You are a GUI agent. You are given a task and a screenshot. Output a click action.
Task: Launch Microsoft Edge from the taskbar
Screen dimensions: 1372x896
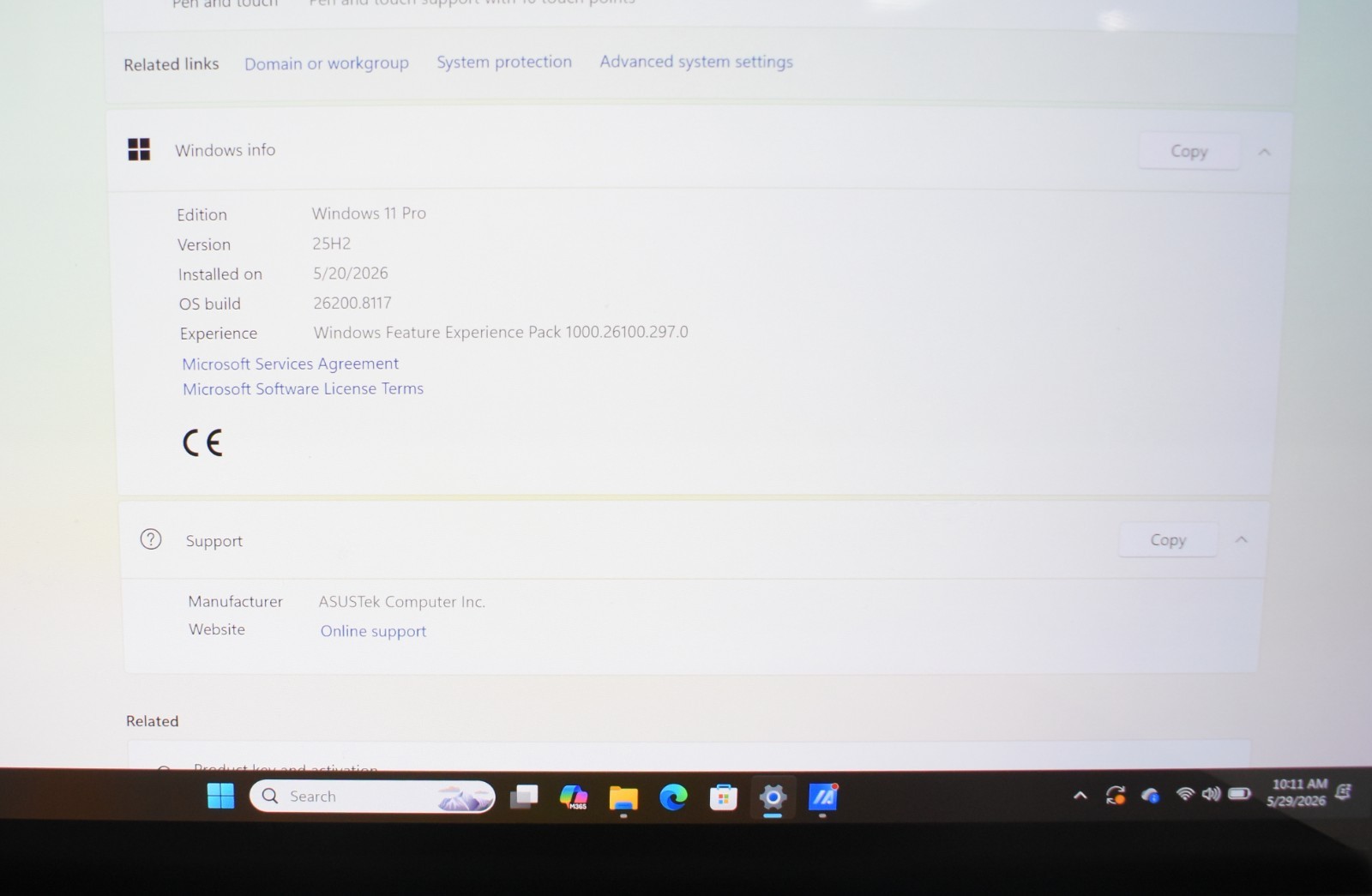tap(673, 798)
